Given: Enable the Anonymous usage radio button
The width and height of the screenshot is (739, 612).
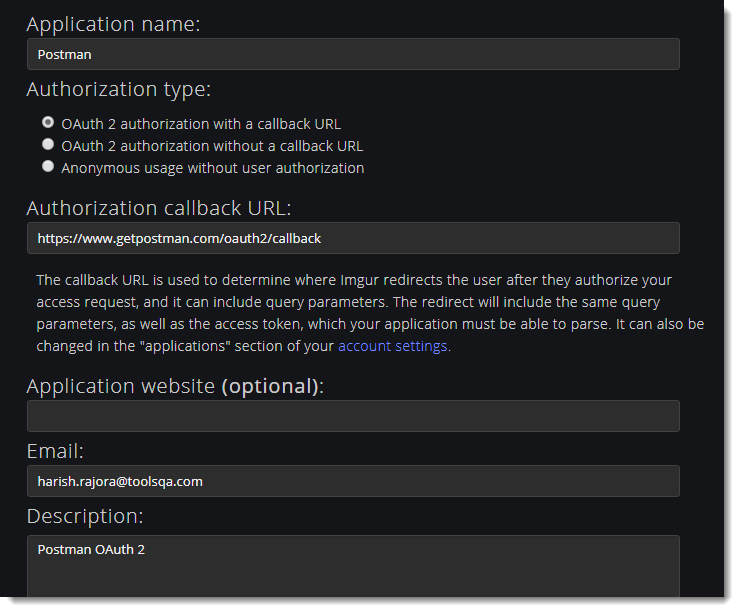Looking at the screenshot, I should point(48,167).
